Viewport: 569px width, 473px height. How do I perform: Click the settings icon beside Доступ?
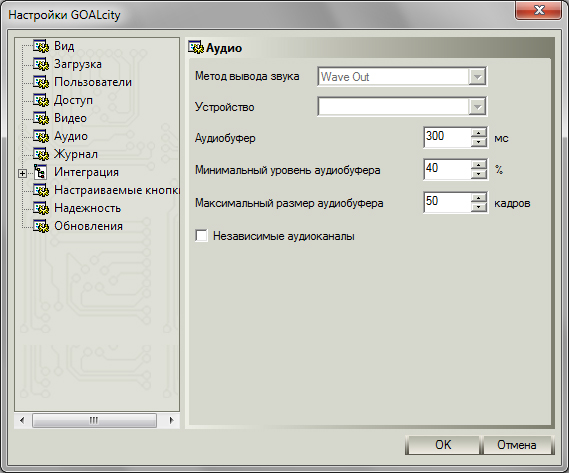tap(41, 100)
